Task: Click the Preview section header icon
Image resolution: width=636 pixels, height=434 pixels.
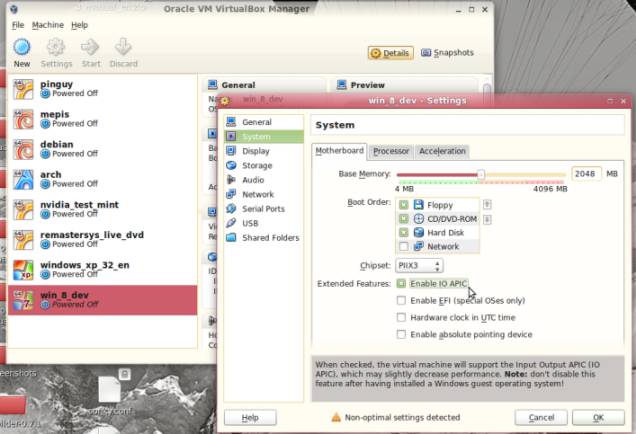Action: pos(342,85)
